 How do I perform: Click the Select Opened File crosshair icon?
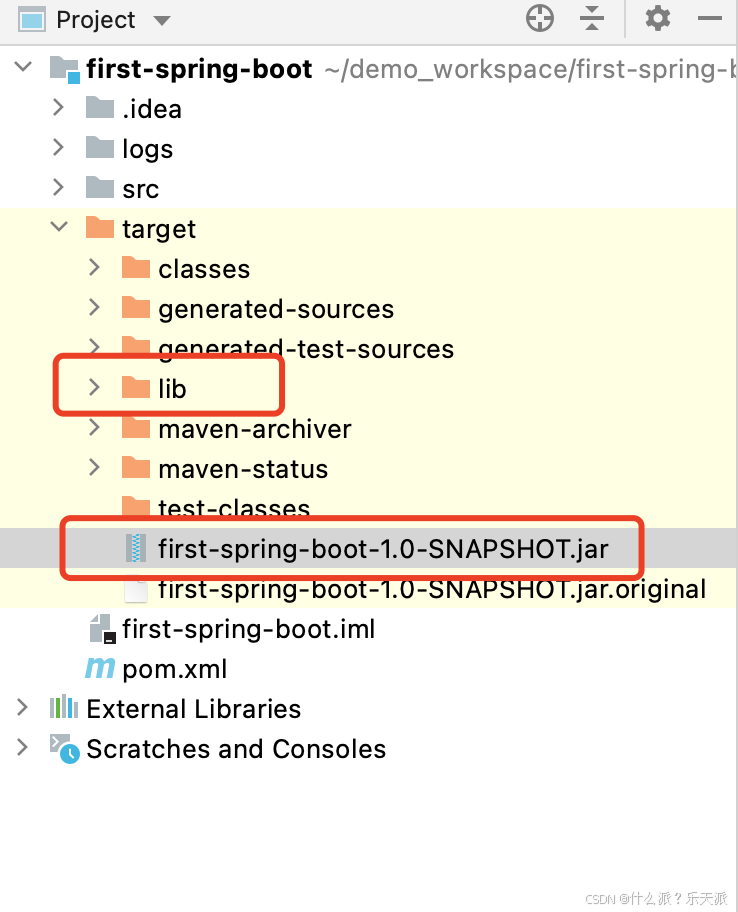(x=539, y=18)
